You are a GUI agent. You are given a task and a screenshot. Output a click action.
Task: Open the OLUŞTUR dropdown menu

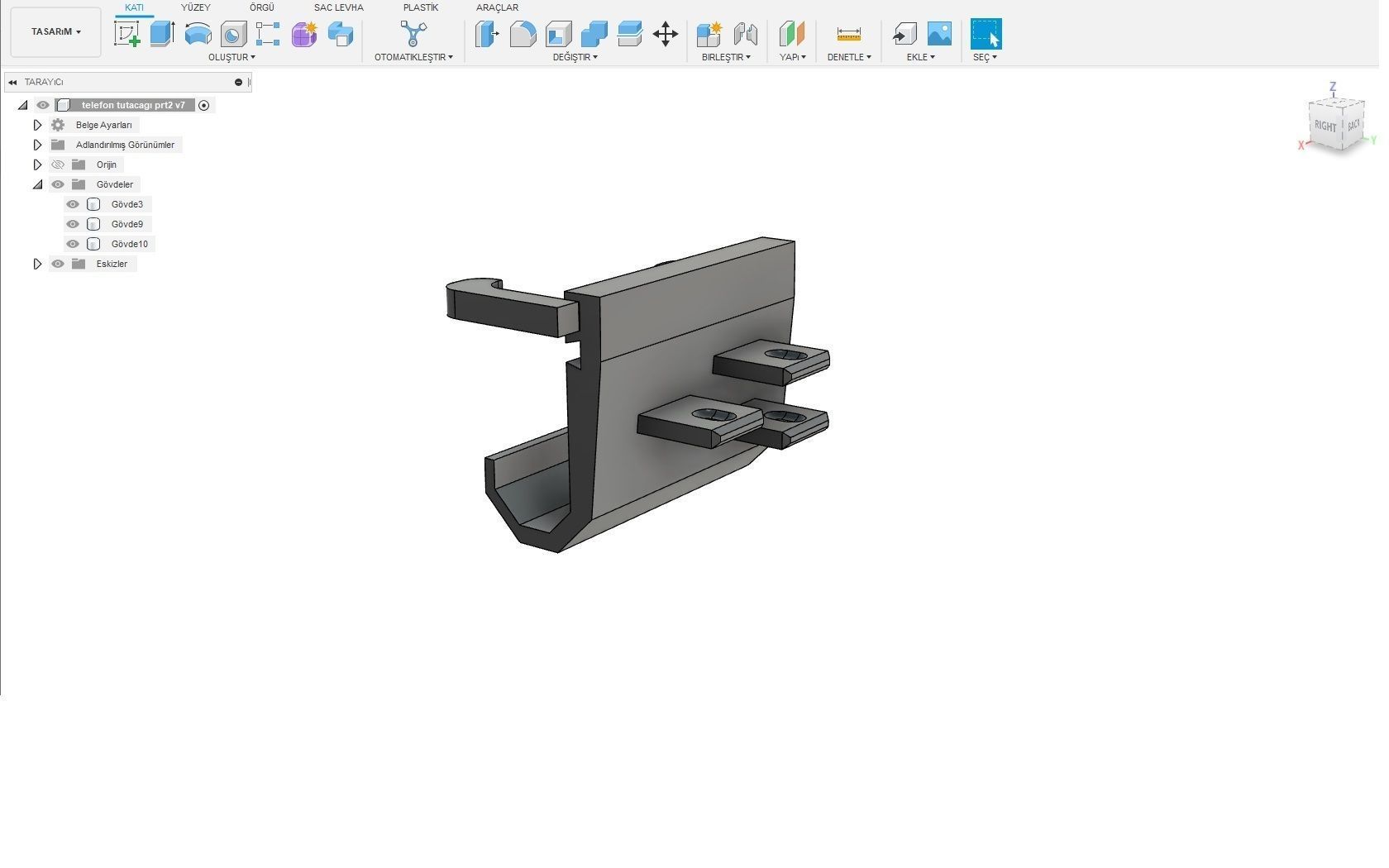(231, 57)
